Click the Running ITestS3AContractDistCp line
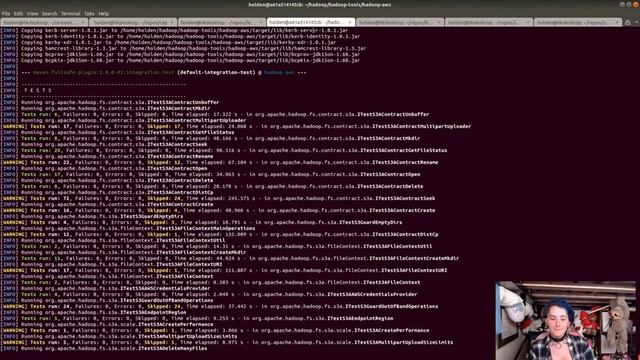The width and height of the screenshot is (640, 360). pos(107,192)
